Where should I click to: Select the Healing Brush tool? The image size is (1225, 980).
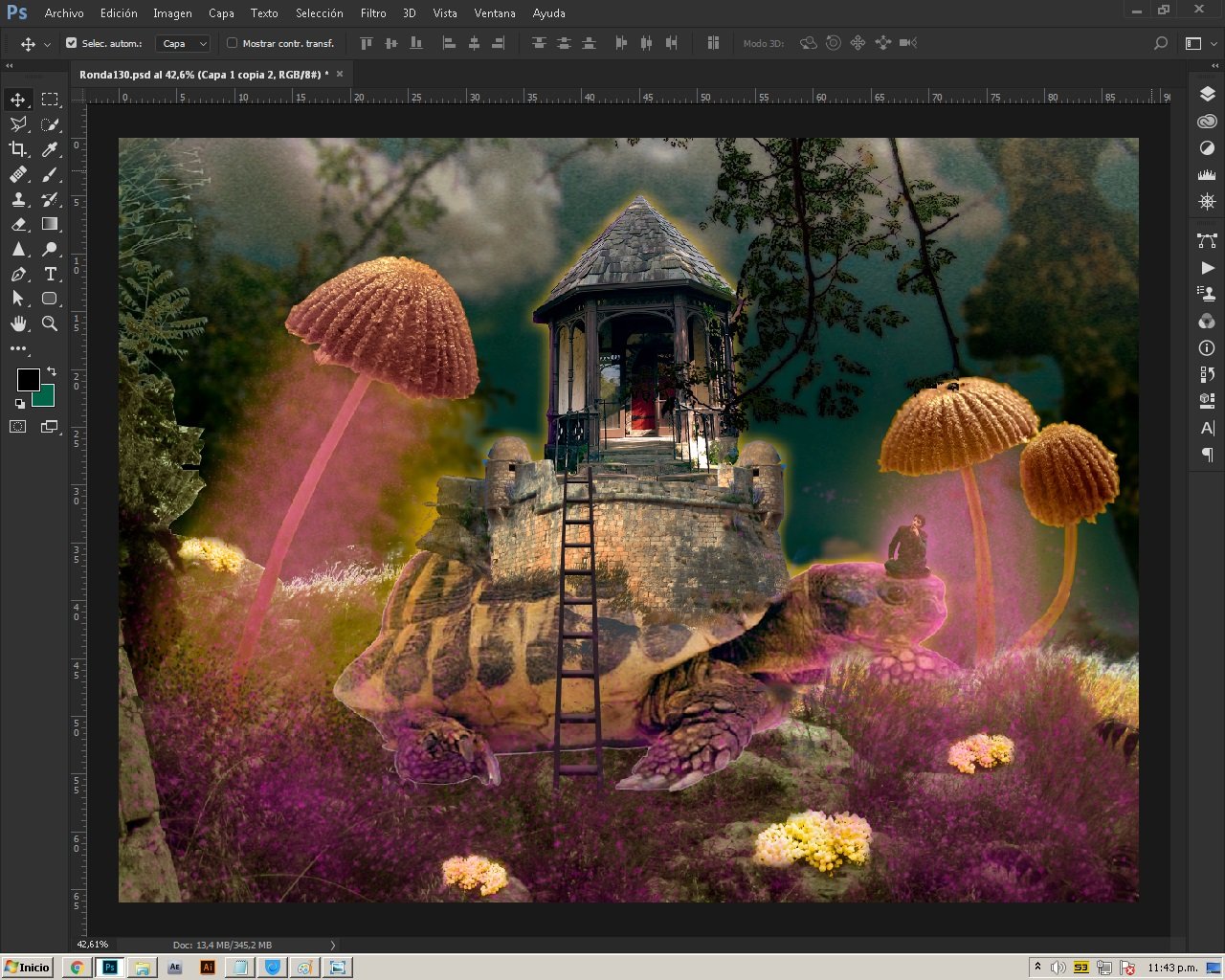pyautogui.click(x=18, y=174)
